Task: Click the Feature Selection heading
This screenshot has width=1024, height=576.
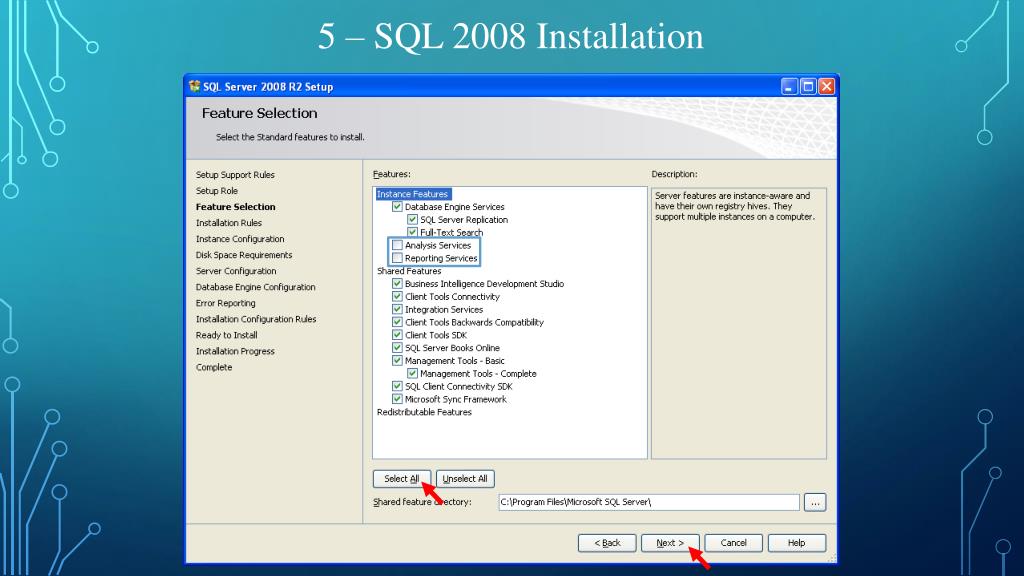Action: point(259,113)
